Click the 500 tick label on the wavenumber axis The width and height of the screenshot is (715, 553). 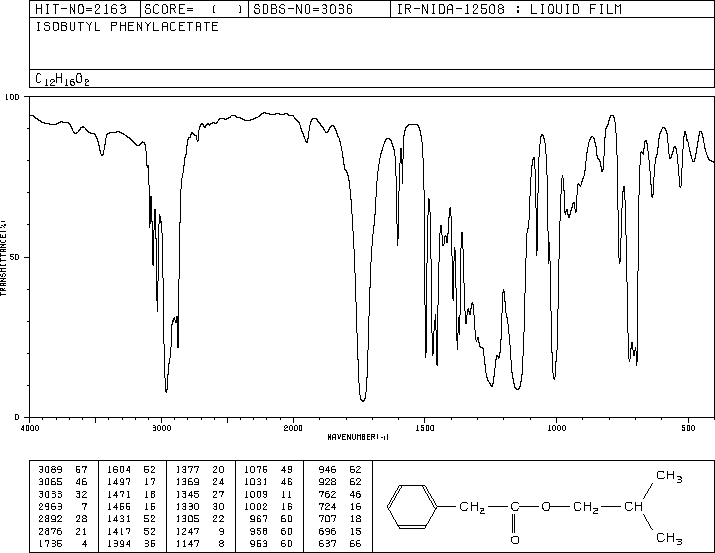tap(688, 428)
